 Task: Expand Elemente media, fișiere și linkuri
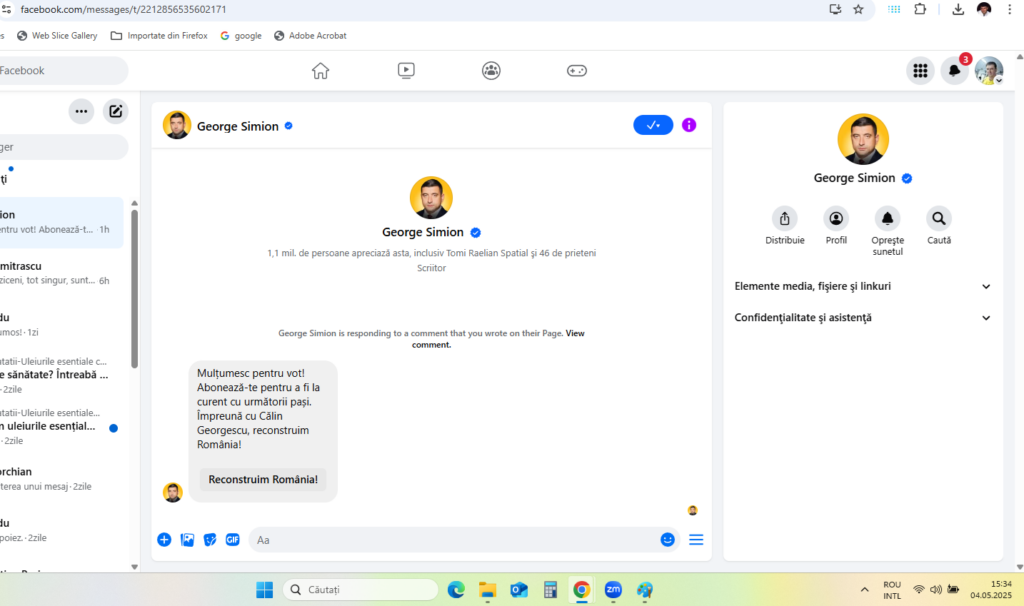[x=863, y=286]
